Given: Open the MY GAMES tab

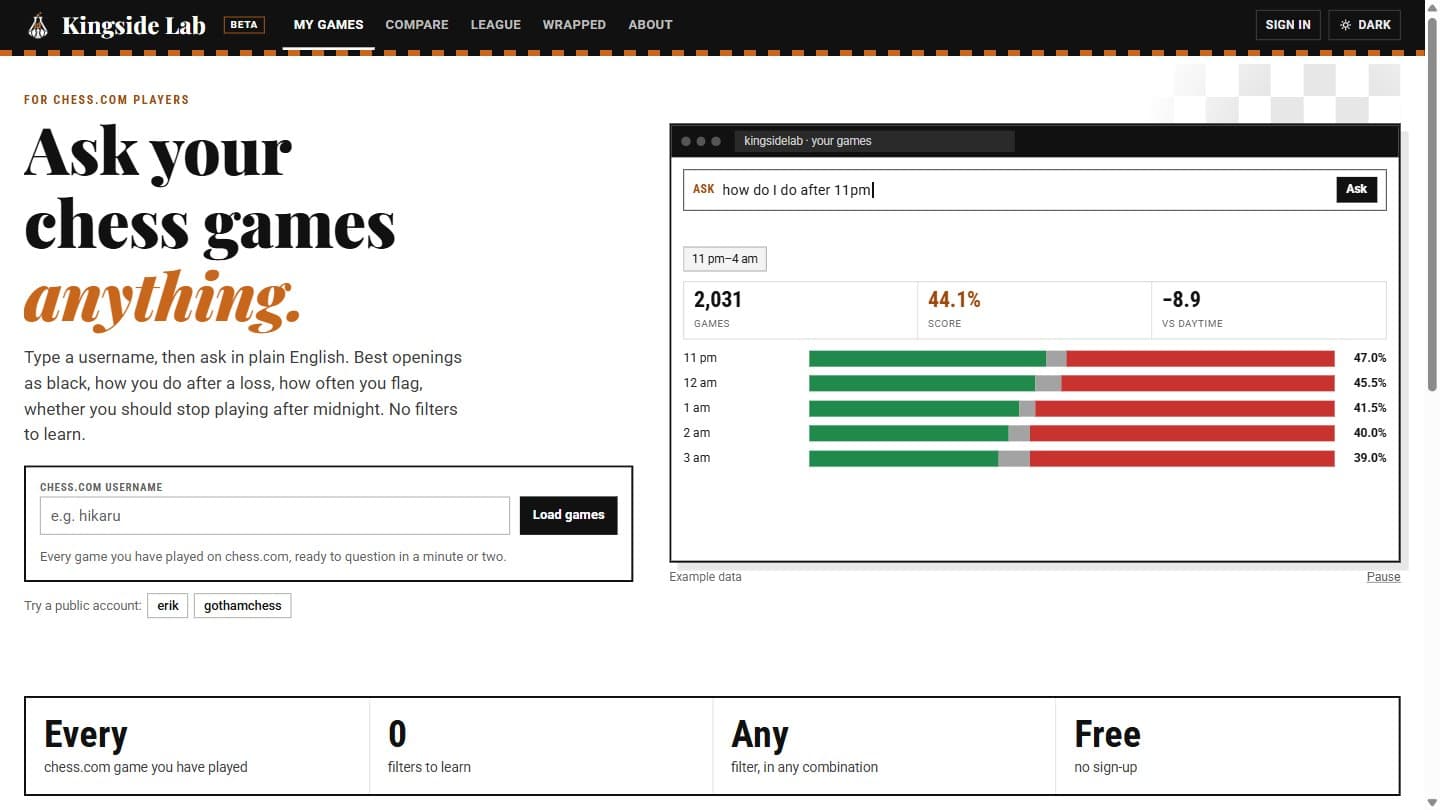Looking at the screenshot, I should coord(329,25).
